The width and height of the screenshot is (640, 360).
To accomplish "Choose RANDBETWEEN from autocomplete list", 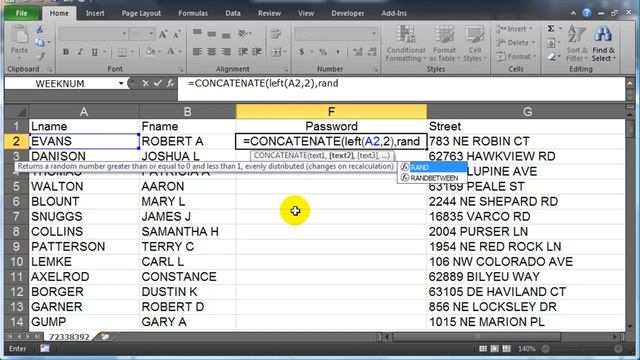I will point(433,178).
